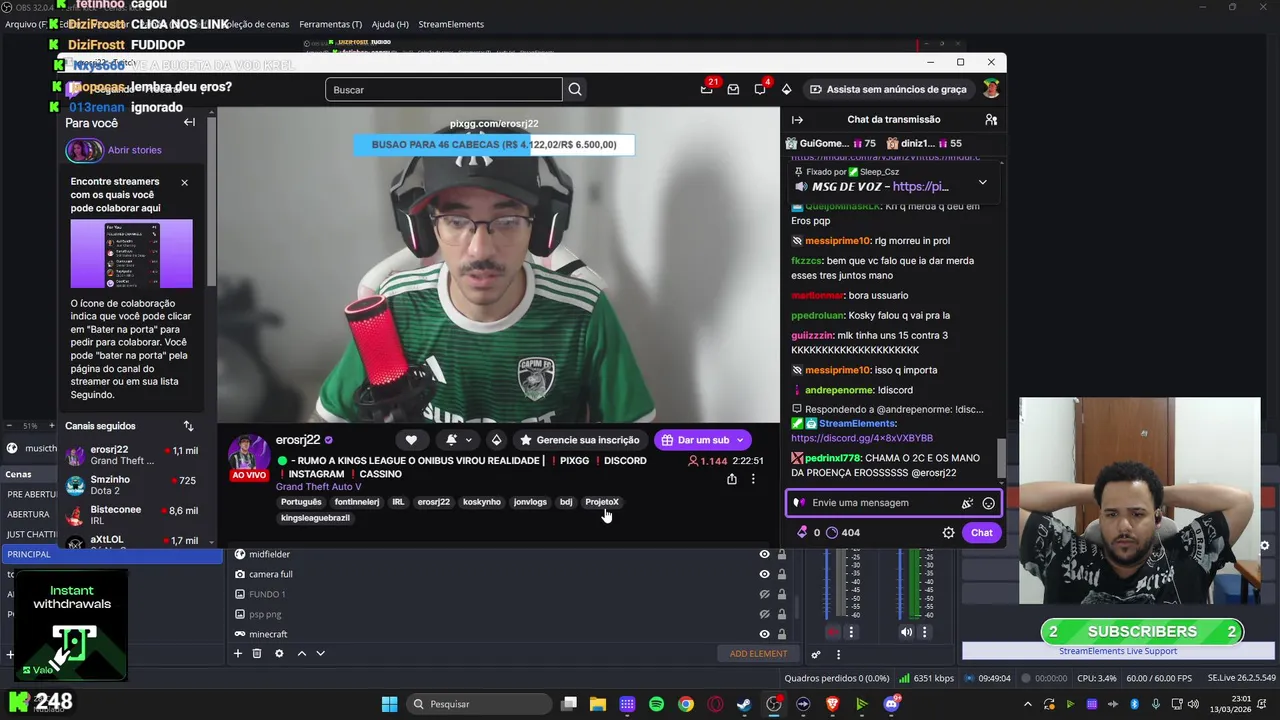Collapse the Para você sidebar arrow
The image size is (1280, 720).
pyautogui.click(x=189, y=122)
